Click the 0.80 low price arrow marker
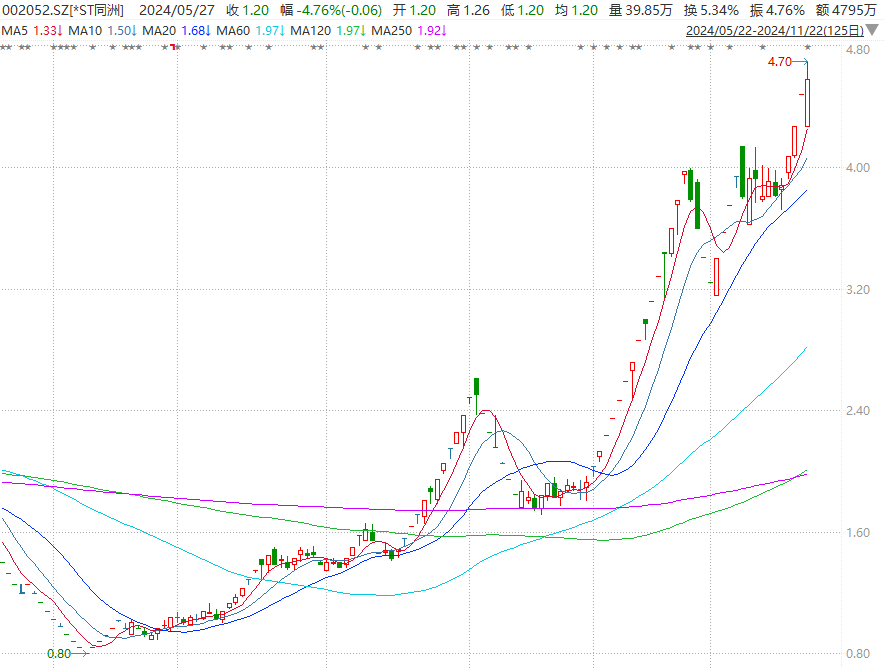The image size is (885, 668). (68, 654)
